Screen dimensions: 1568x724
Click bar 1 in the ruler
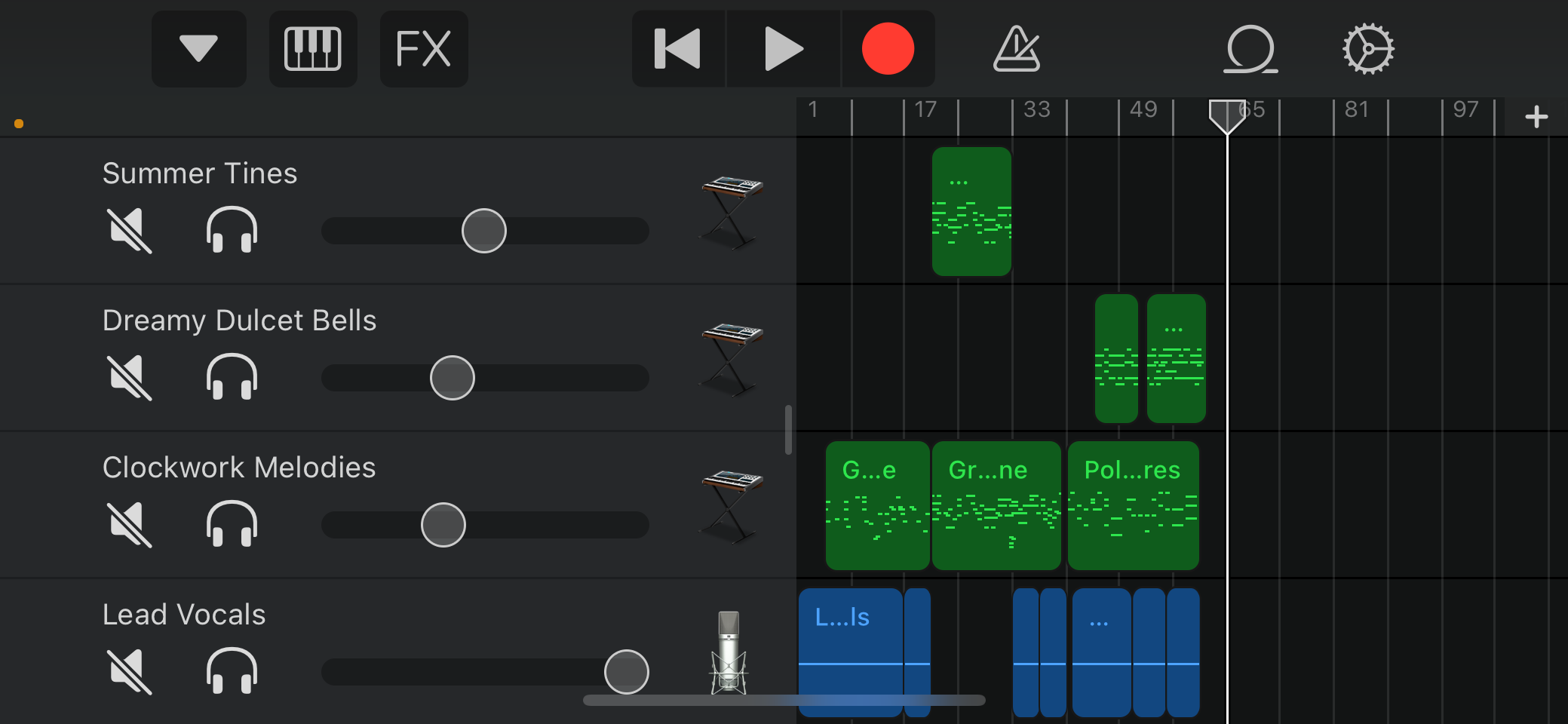pyautogui.click(x=813, y=110)
